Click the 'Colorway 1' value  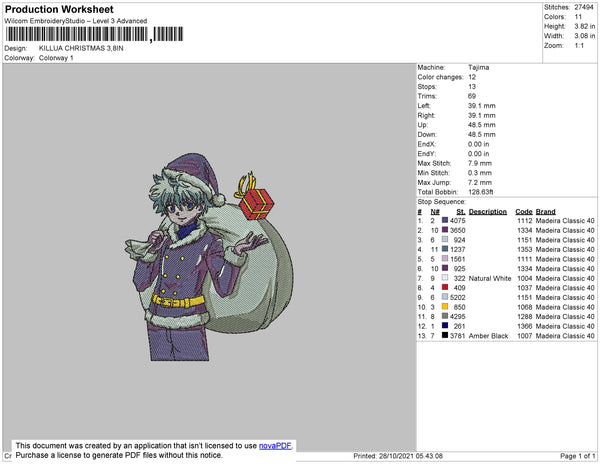click(56, 58)
